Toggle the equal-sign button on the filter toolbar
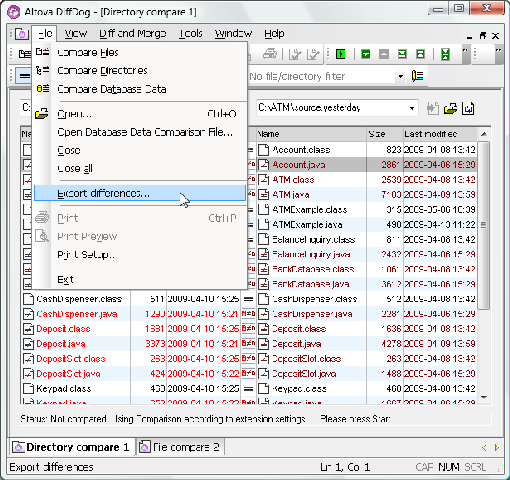The width and height of the screenshot is (510, 480). click(x=24, y=76)
